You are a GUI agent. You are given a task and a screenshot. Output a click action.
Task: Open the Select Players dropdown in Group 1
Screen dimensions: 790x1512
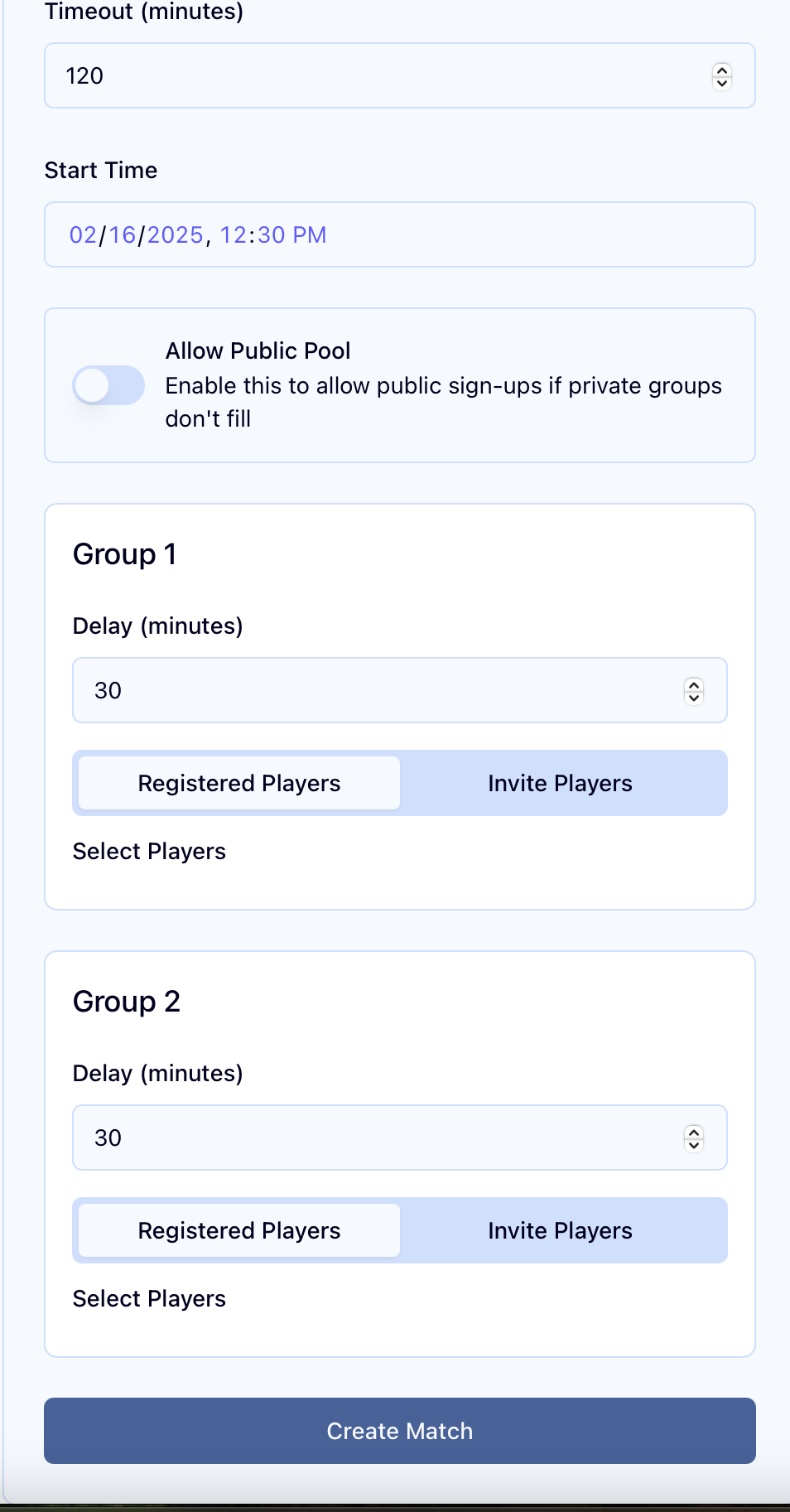149,850
